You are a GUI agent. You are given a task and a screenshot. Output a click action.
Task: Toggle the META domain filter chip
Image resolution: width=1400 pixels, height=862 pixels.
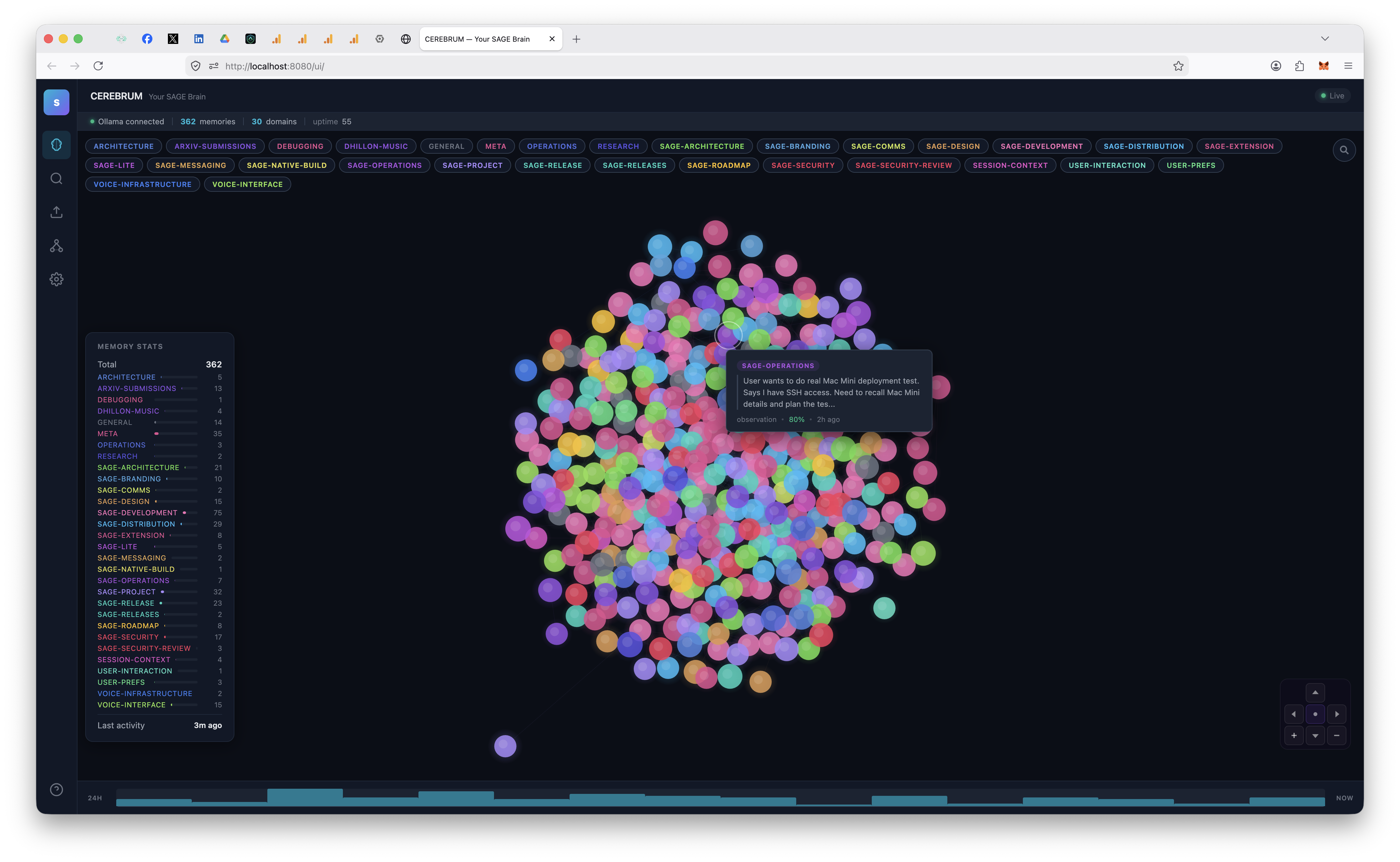coord(495,146)
